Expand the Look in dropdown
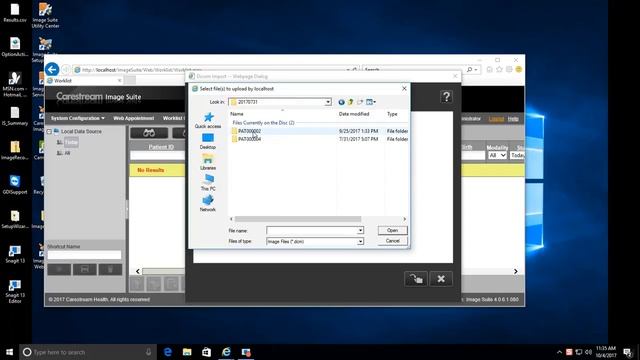The width and height of the screenshot is (640, 360). coord(328,102)
